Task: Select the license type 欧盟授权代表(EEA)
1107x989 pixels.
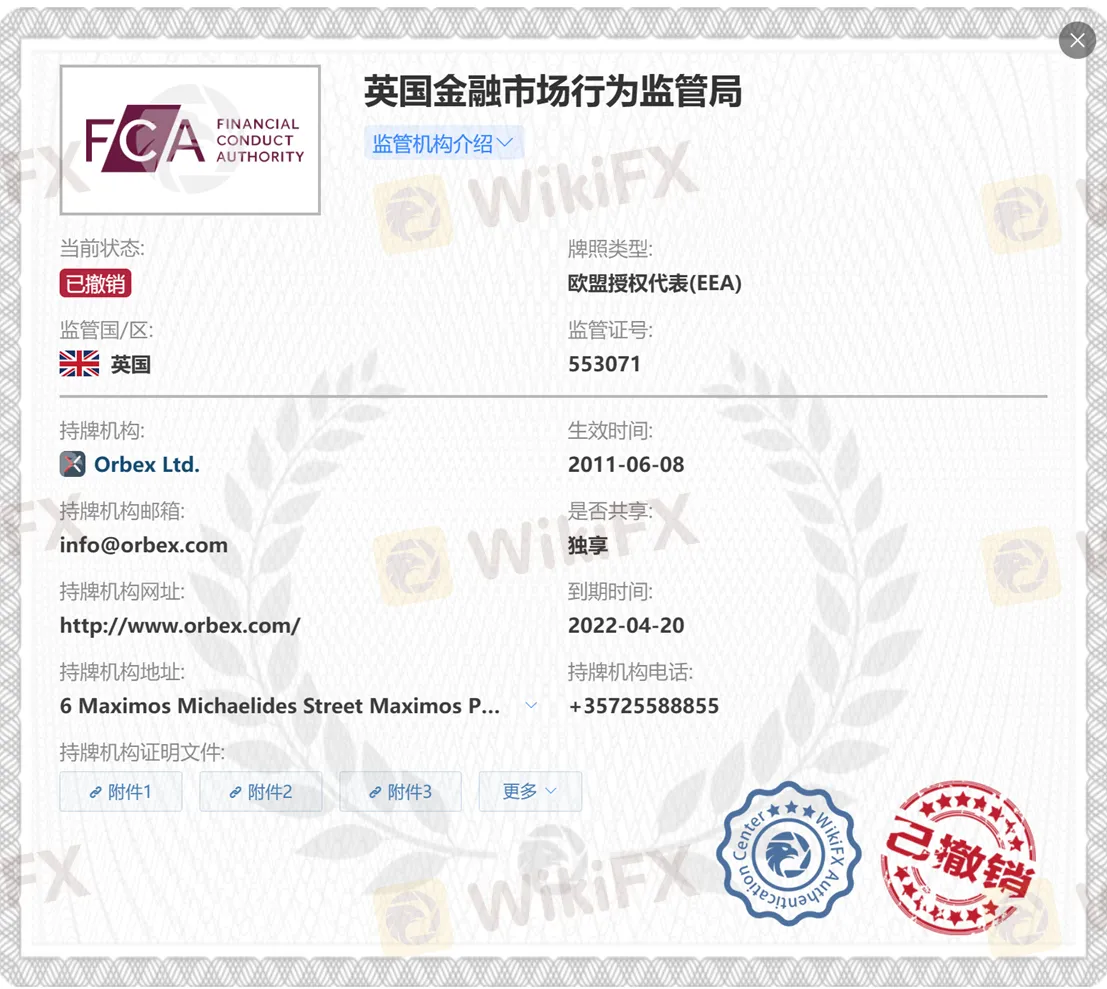Action: (x=654, y=284)
